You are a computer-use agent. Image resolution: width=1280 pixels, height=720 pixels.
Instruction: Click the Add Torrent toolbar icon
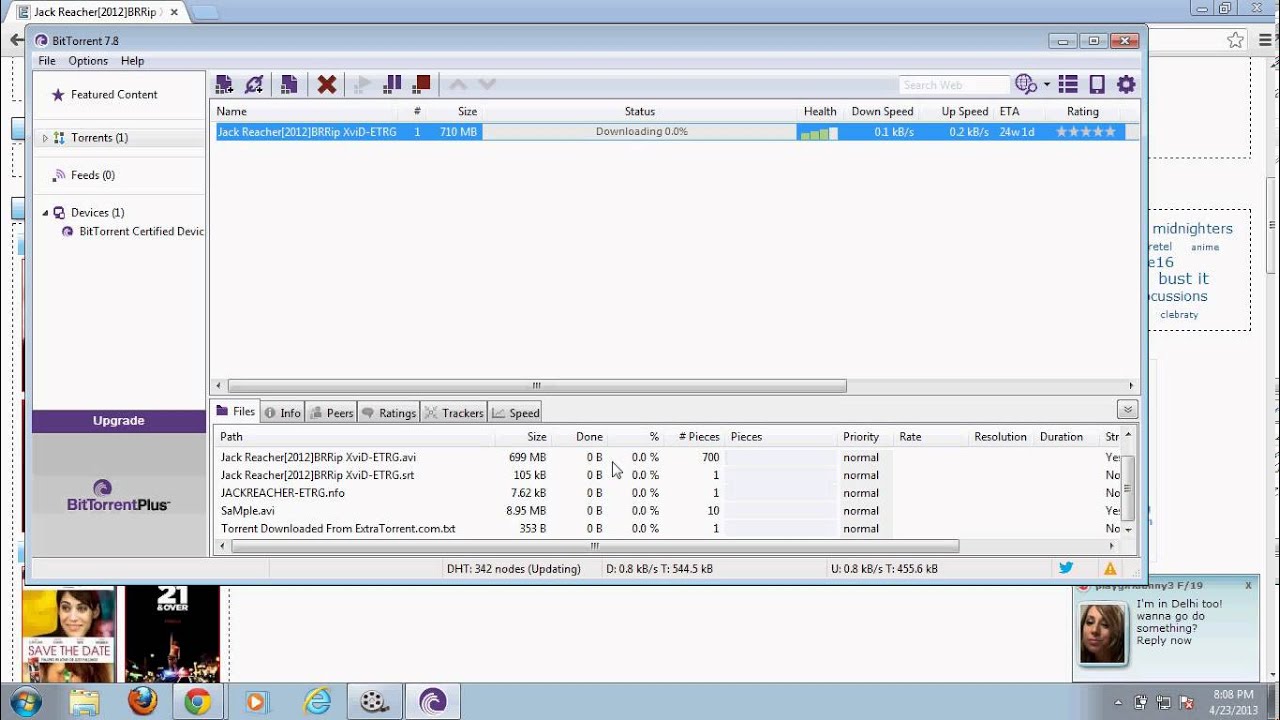click(224, 85)
